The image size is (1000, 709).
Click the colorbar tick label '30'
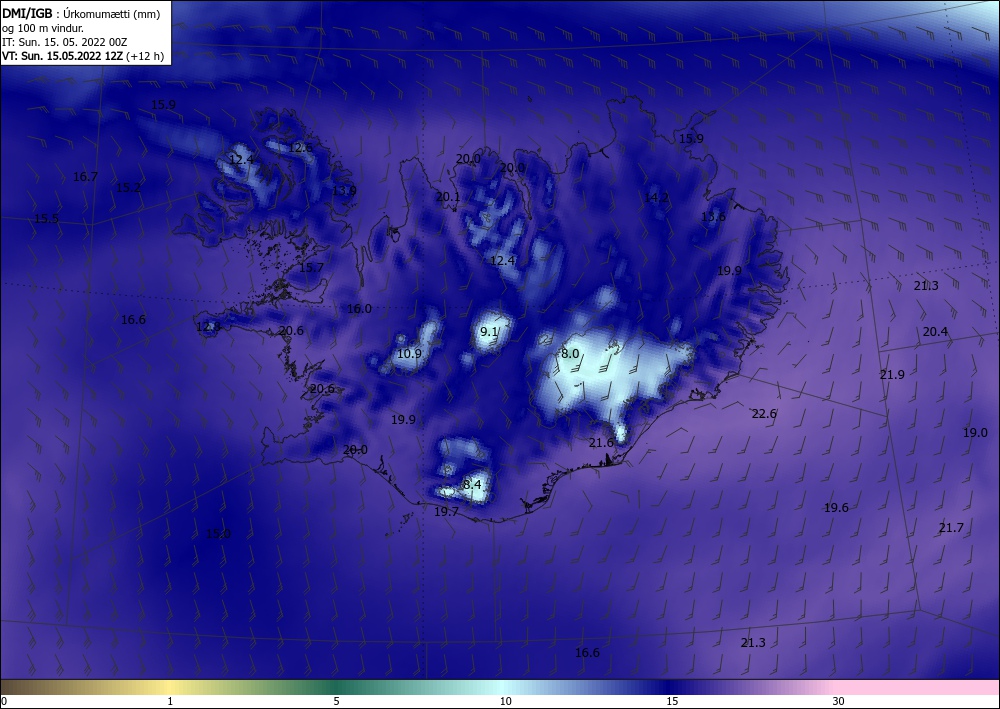click(838, 701)
